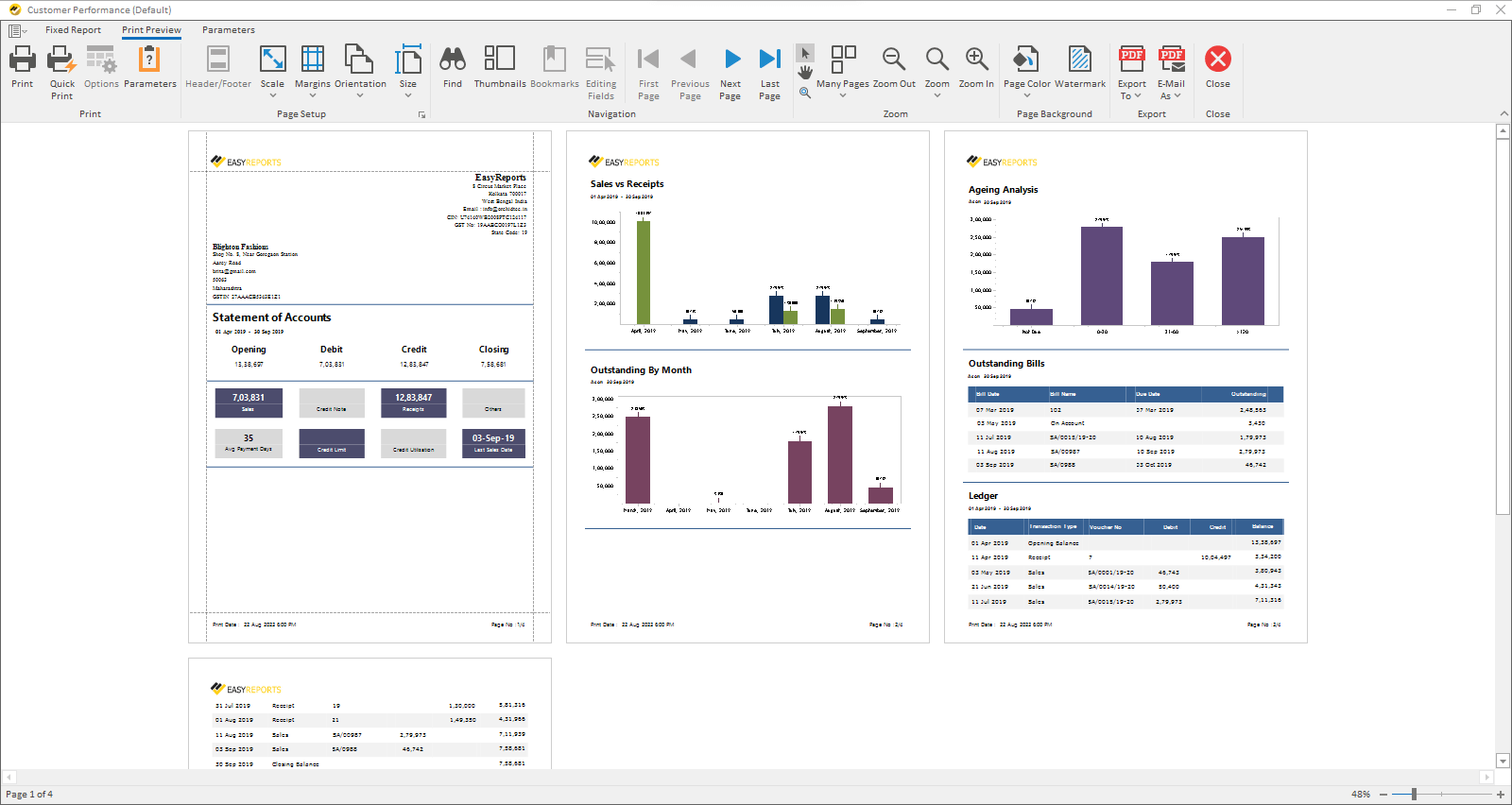Image resolution: width=1512 pixels, height=805 pixels.
Task: Open the Header/Footer tool
Action: click(218, 60)
